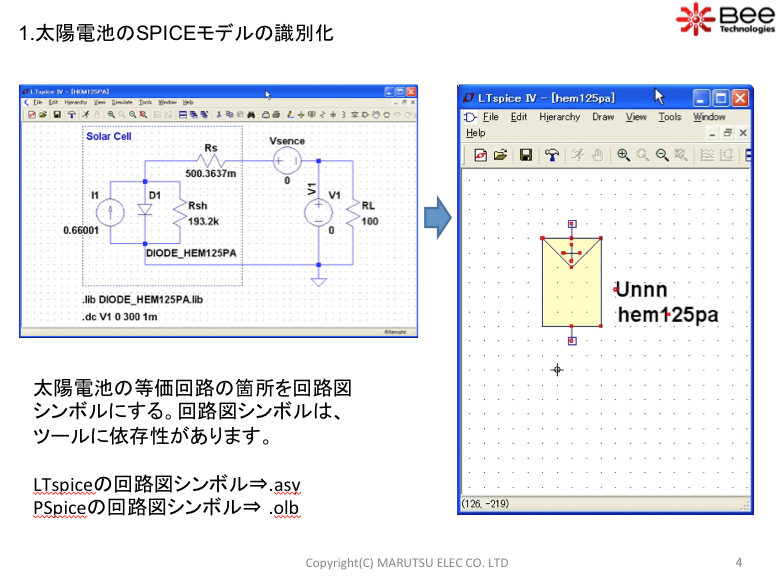Click the hem125pa symbol value text
781x578 pixels.
coord(668,314)
